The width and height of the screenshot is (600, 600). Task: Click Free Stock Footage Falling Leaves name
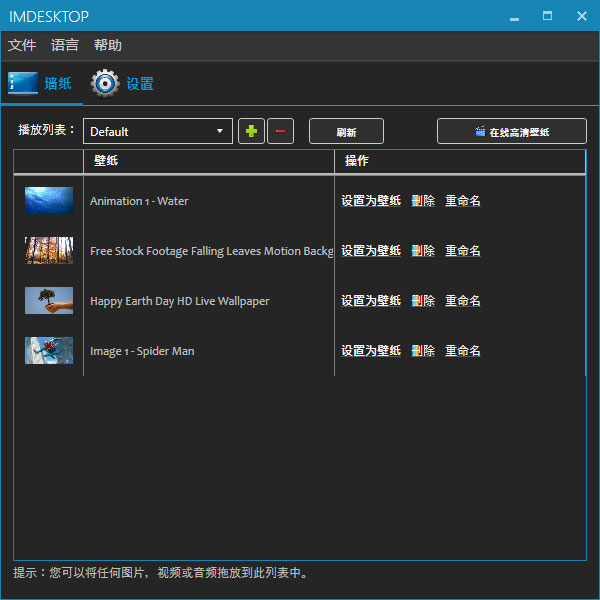coord(212,251)
